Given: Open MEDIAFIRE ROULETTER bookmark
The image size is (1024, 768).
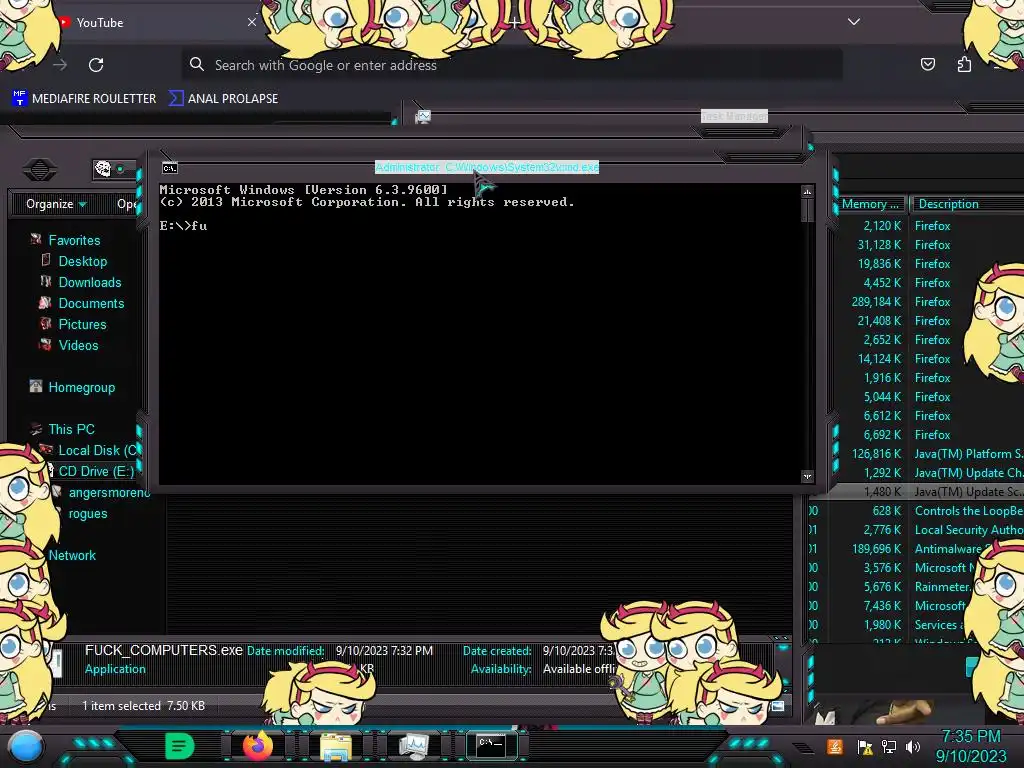Looking at the screenshot, I should tap(84, 99).
